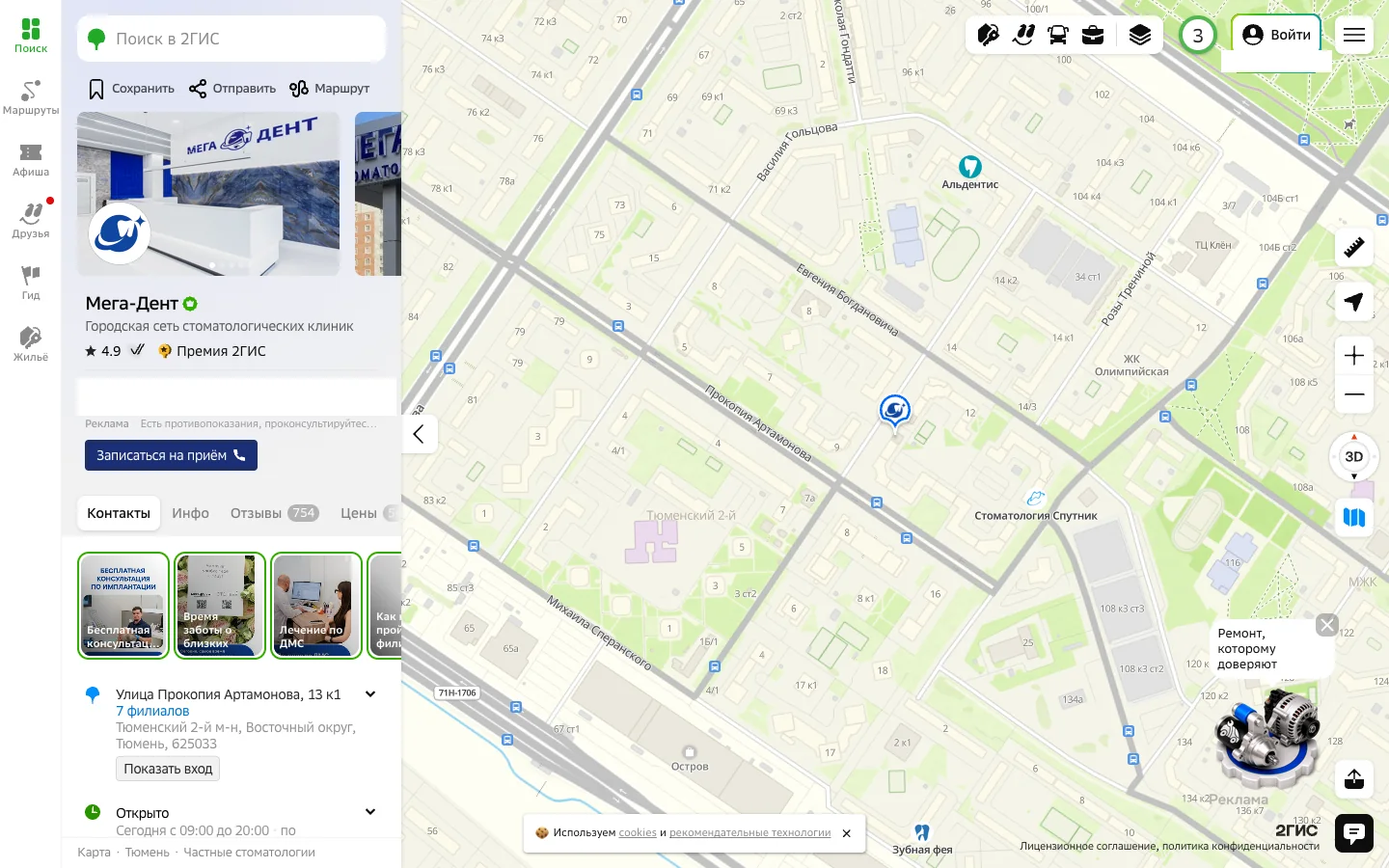The image size is (1389, 868).
Task: Switch to the Контакты tab
Action: 119,513
